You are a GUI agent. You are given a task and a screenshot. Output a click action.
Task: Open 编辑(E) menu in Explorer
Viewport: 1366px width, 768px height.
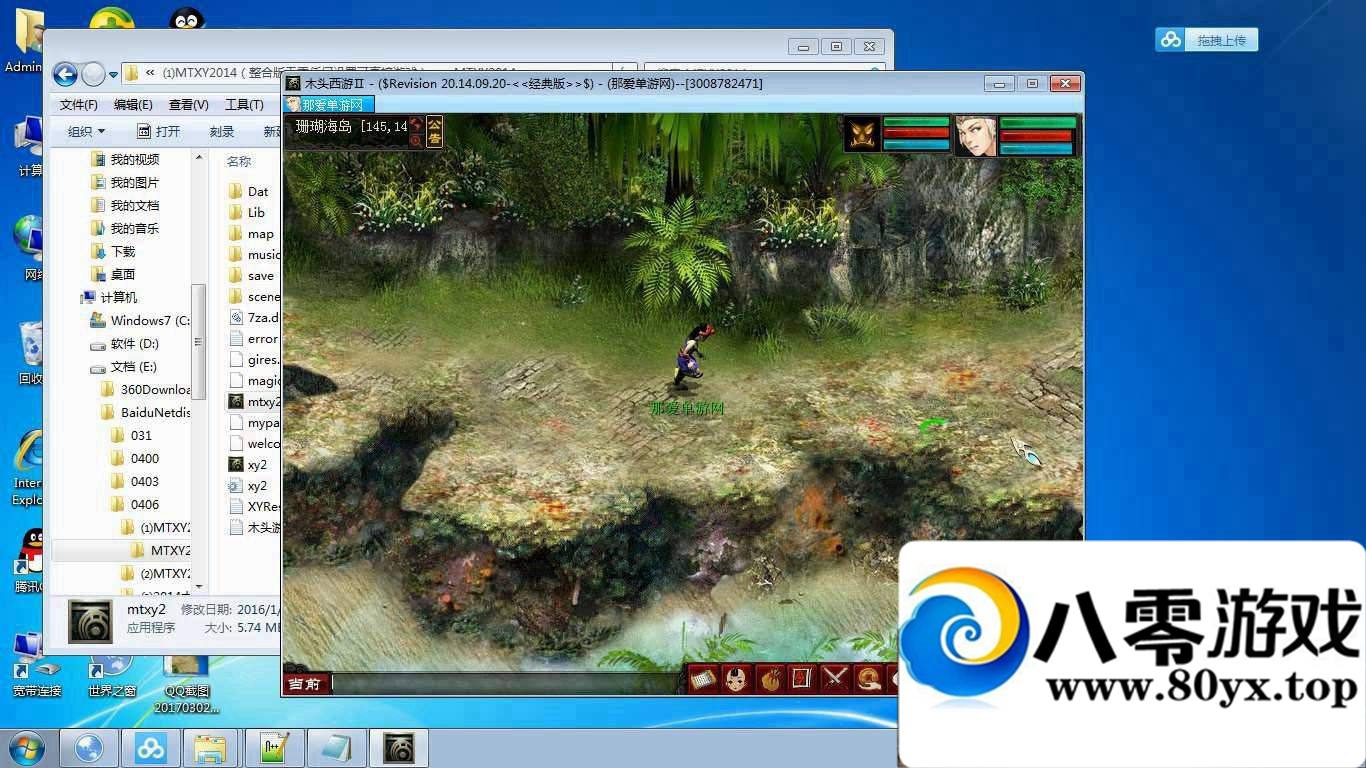(x=133, y=104)
